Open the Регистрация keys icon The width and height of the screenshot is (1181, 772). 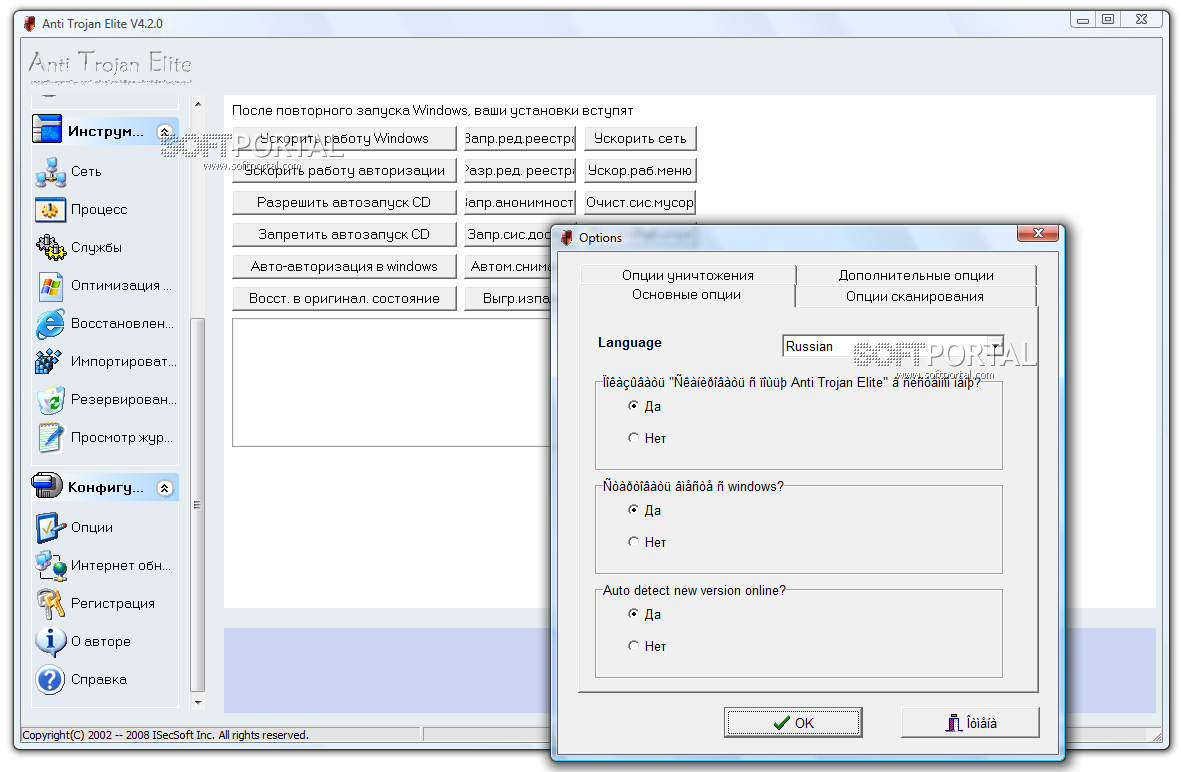[x=50, y=603]
